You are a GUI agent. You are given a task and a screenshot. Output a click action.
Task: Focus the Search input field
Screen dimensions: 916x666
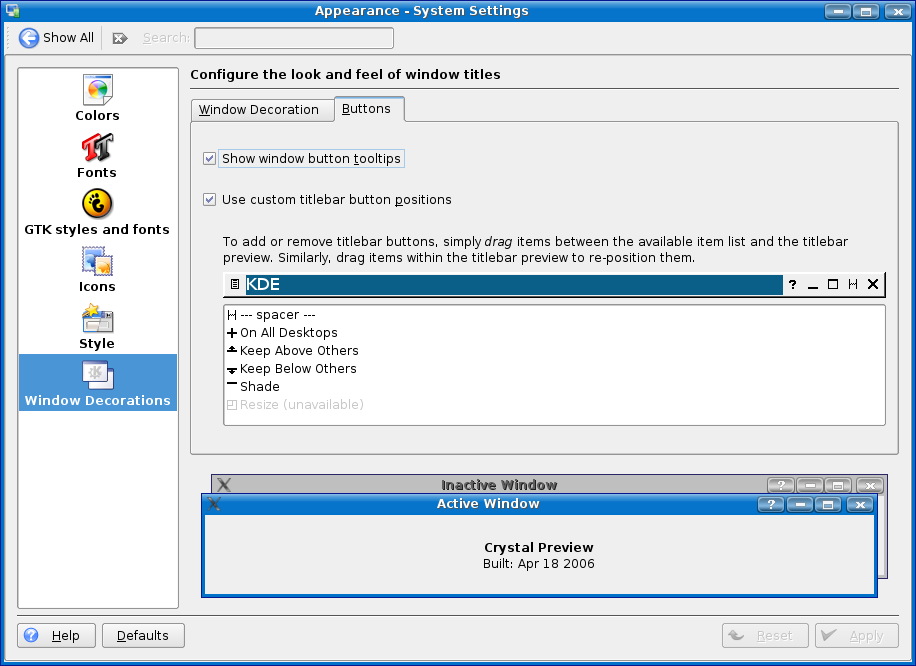click(293, 38)
